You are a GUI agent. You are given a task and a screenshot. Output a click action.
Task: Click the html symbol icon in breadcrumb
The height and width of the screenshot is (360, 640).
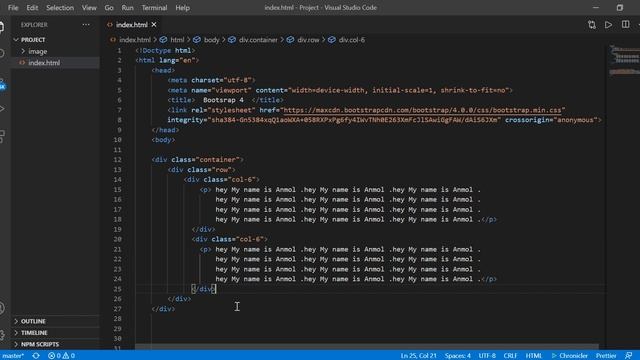click(163, 40)
